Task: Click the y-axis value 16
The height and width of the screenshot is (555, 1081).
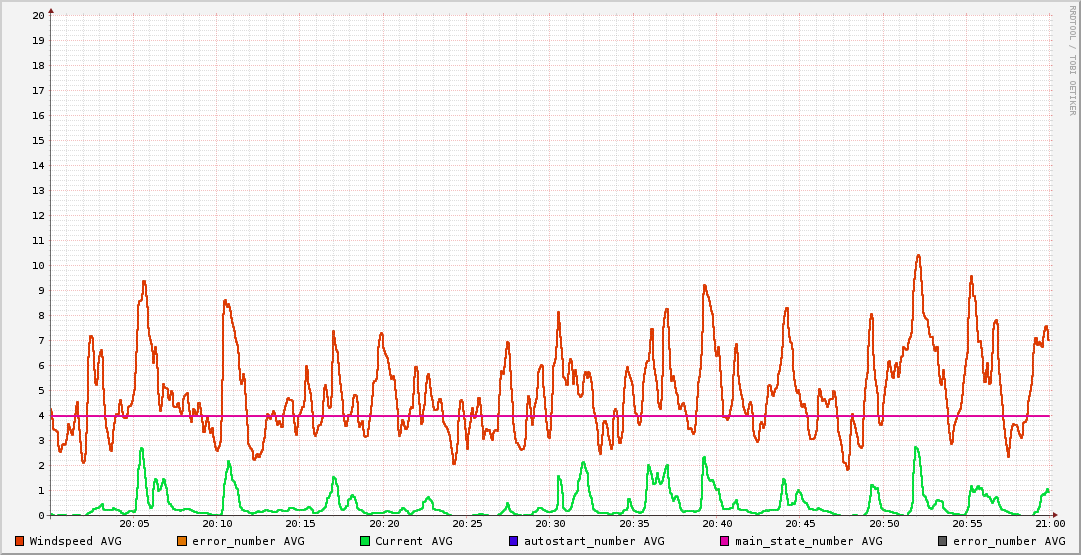Action: [x=39, y=115]
